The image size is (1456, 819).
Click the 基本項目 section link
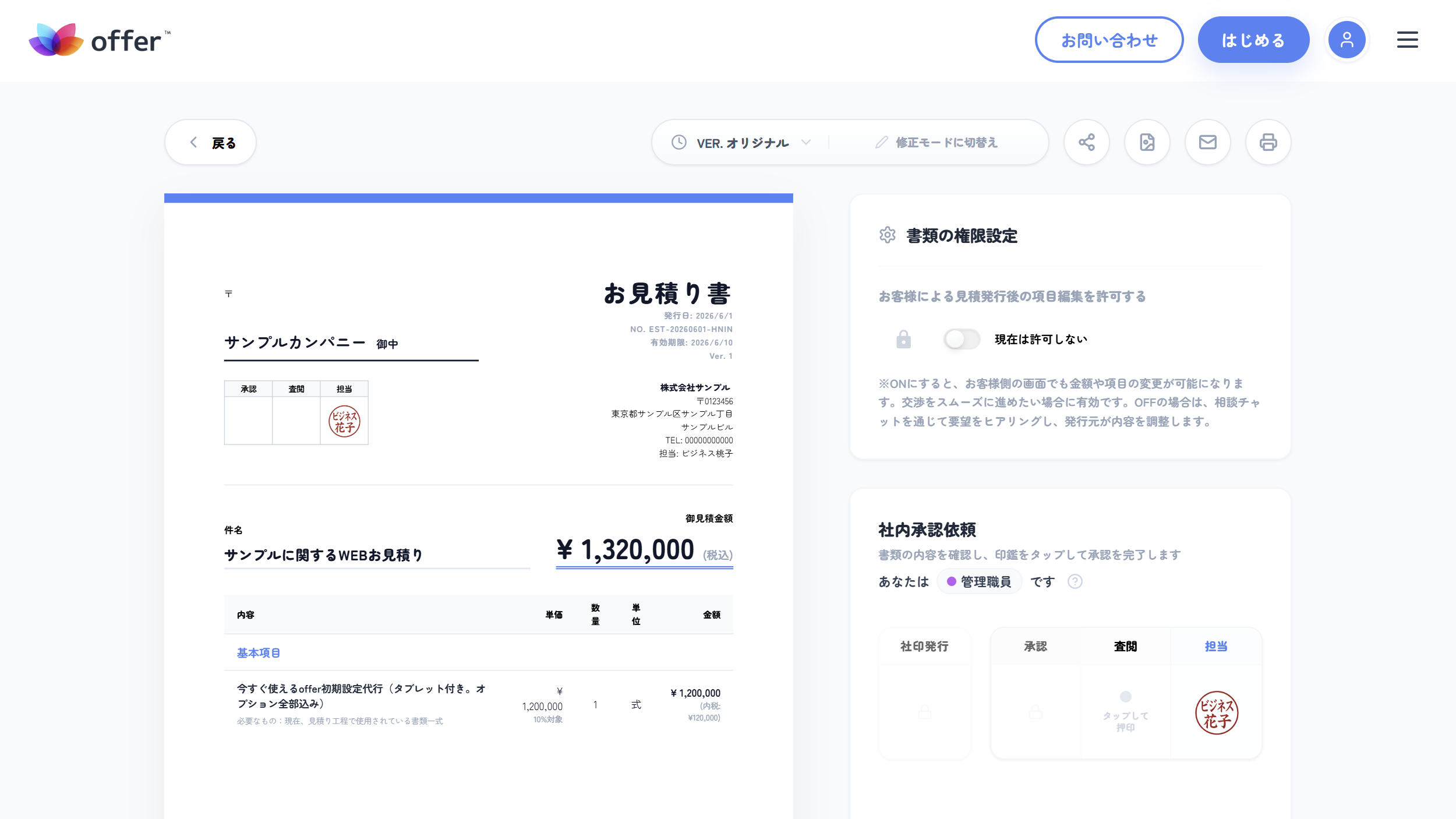tap(258, 652)
